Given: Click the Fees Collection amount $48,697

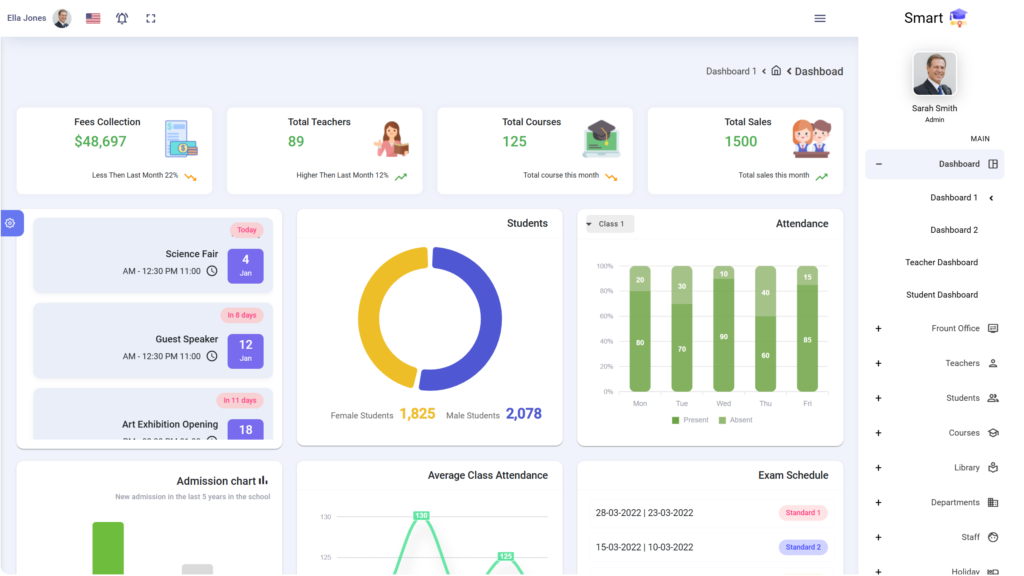Looking at the screenshot, I should tap(100, 141).
